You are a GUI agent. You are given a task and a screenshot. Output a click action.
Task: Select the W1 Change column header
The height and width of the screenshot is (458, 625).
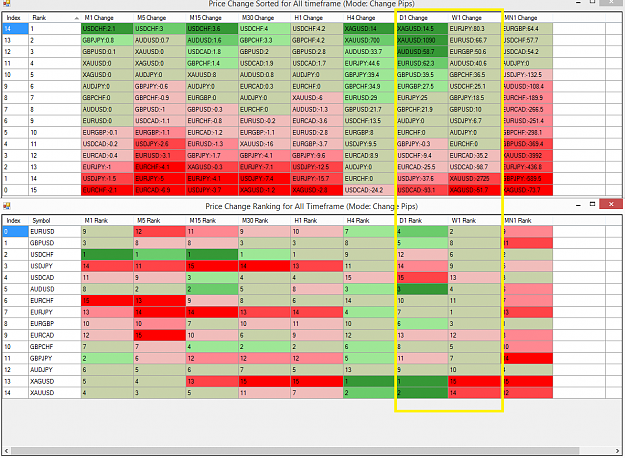pos(474,18)
